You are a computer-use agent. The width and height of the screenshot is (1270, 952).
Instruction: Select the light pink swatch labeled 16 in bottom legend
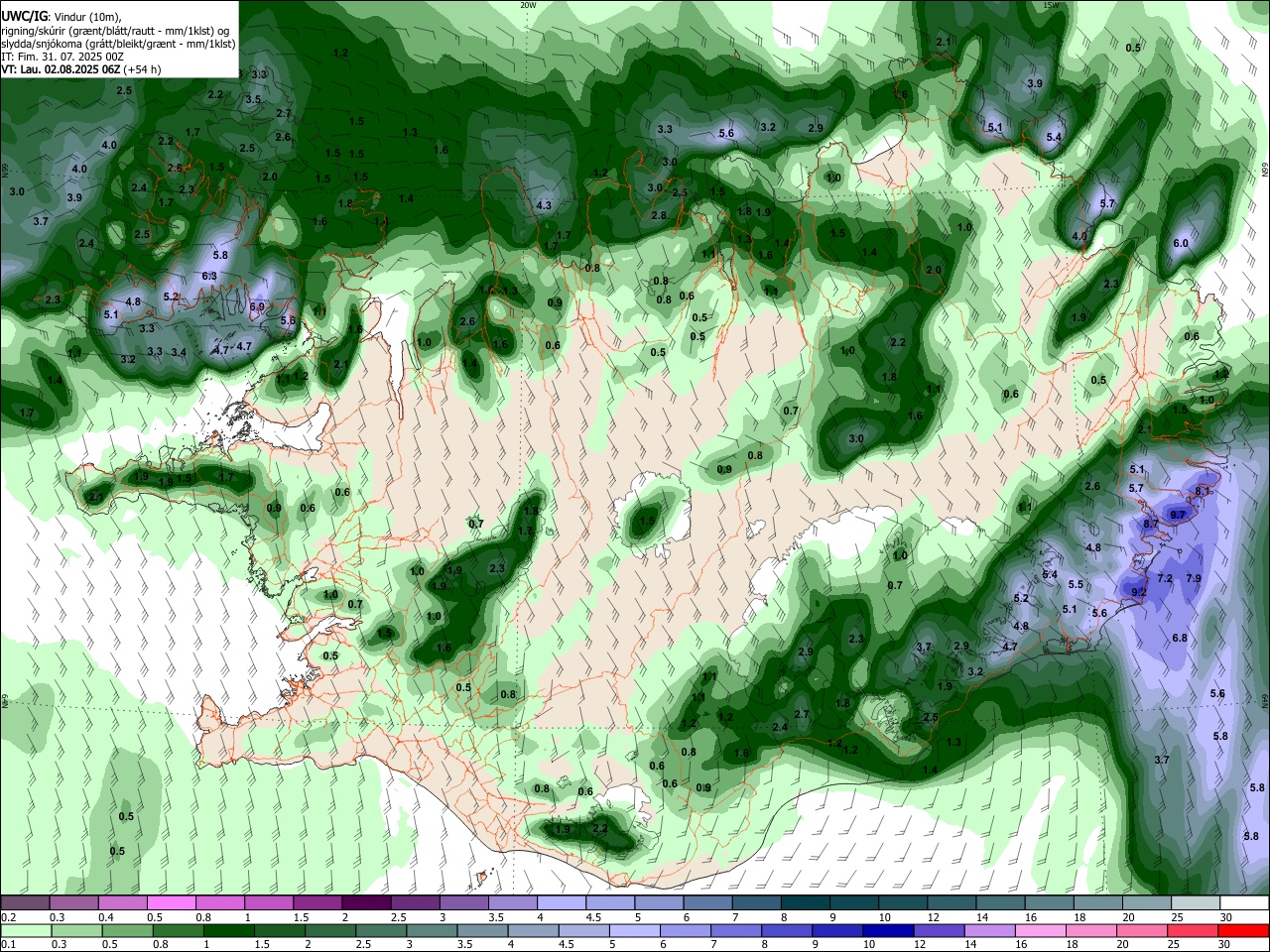coord(1041,931)
